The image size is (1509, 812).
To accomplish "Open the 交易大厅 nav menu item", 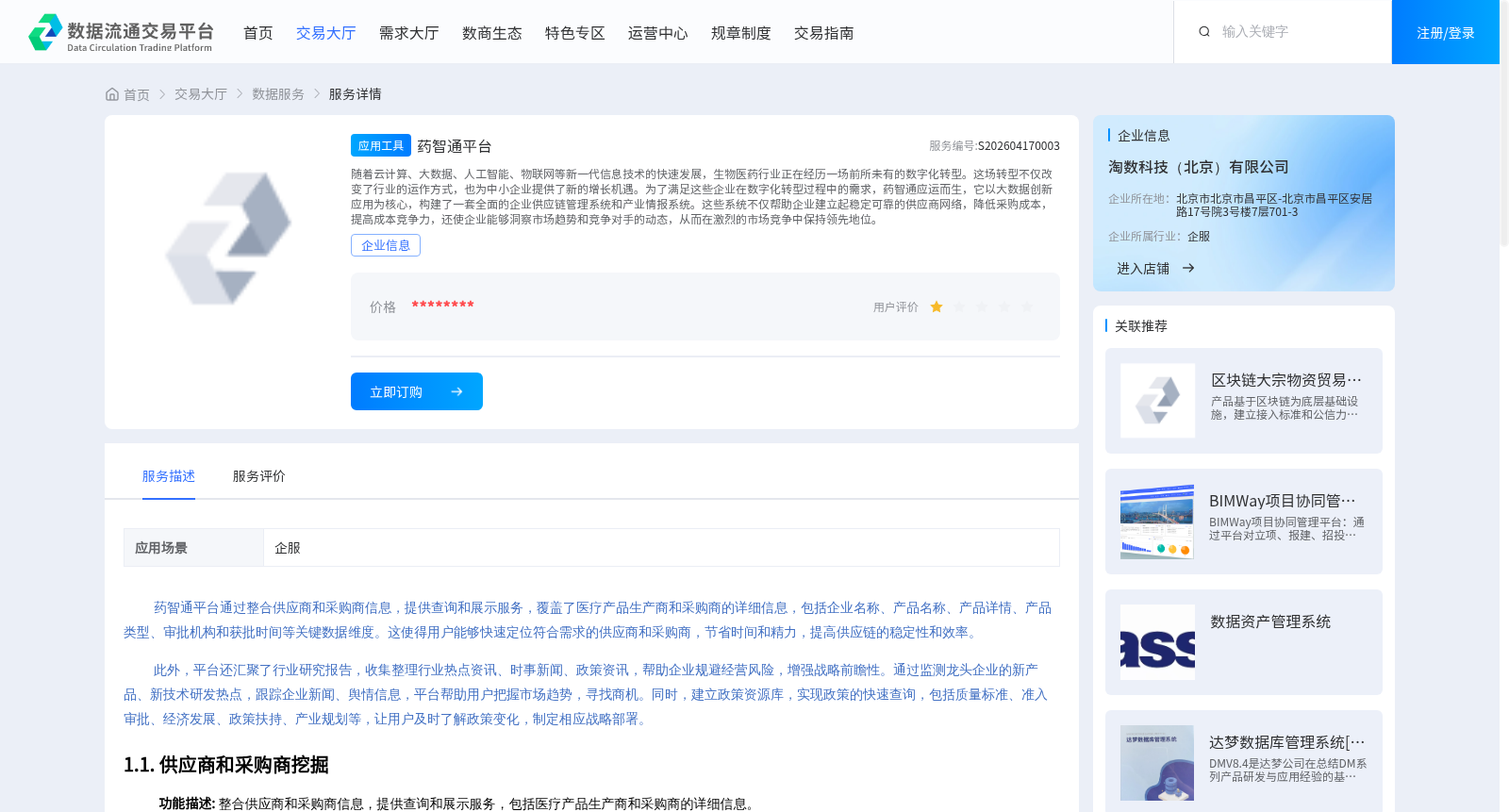I will coord(326,33).
